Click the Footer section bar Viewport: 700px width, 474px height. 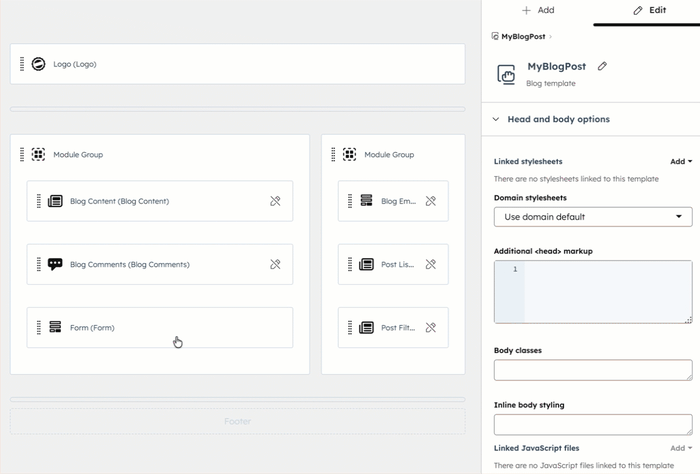click(x=237, y=421)
